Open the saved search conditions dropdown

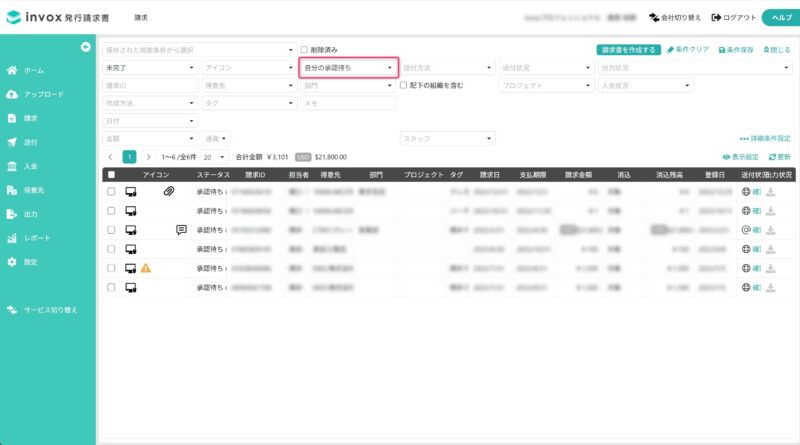coord(199,50)
